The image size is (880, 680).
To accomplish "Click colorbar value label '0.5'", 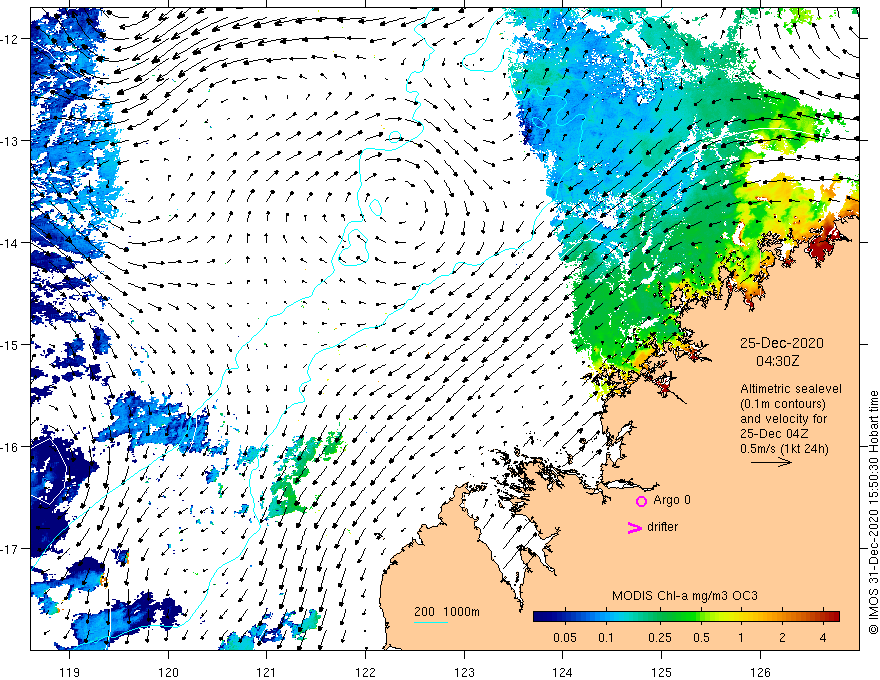I will pyautogui.click(x=702, y=637).
